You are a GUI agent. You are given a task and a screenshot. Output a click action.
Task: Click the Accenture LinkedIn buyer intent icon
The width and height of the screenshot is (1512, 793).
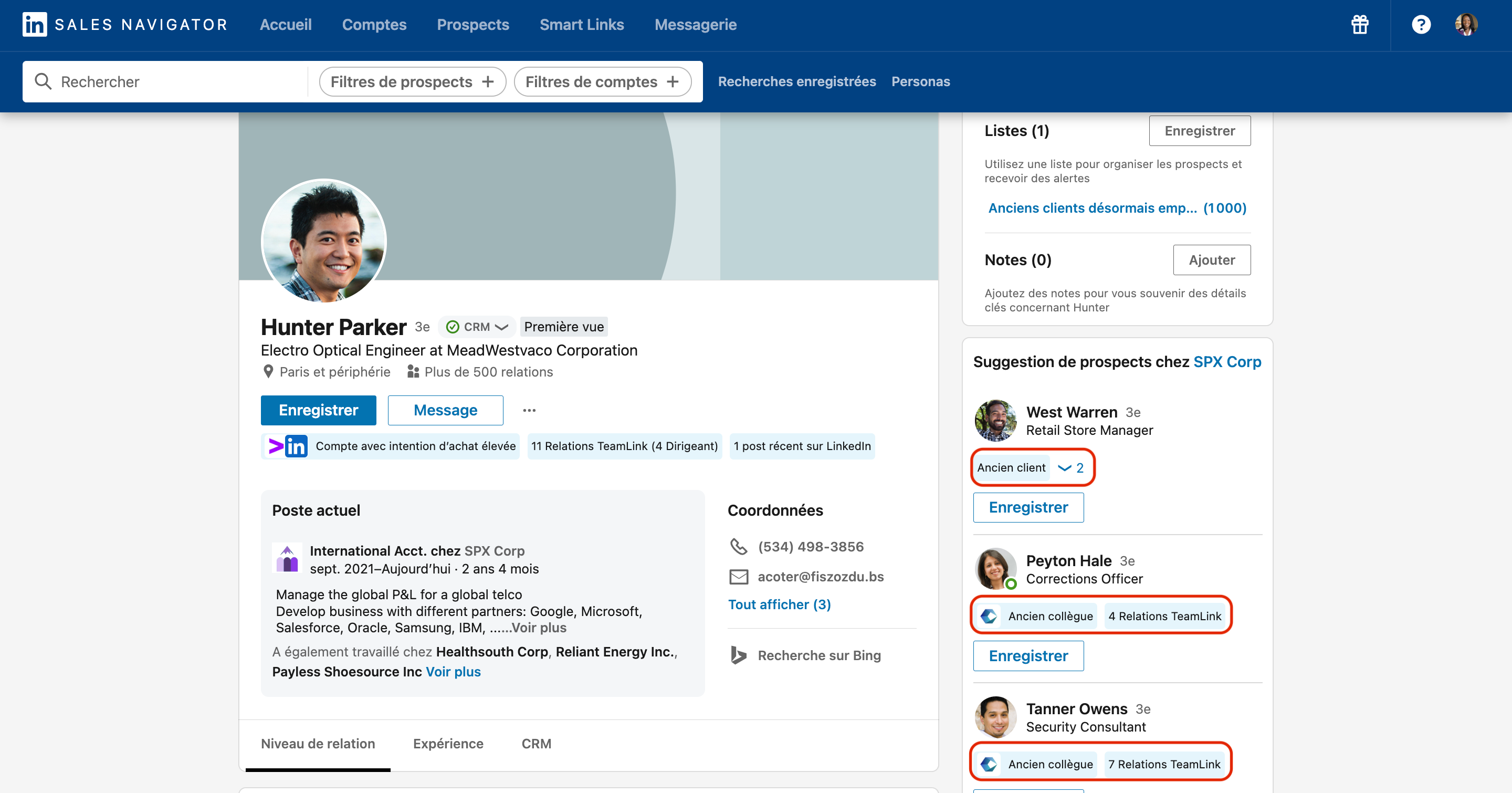[x=288, y=446]
